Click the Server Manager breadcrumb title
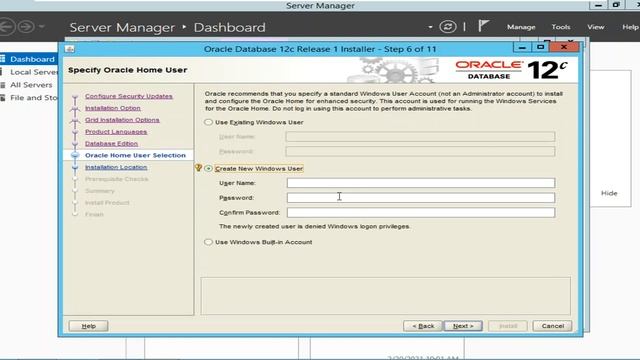640x360 pixels. point(122,27)
